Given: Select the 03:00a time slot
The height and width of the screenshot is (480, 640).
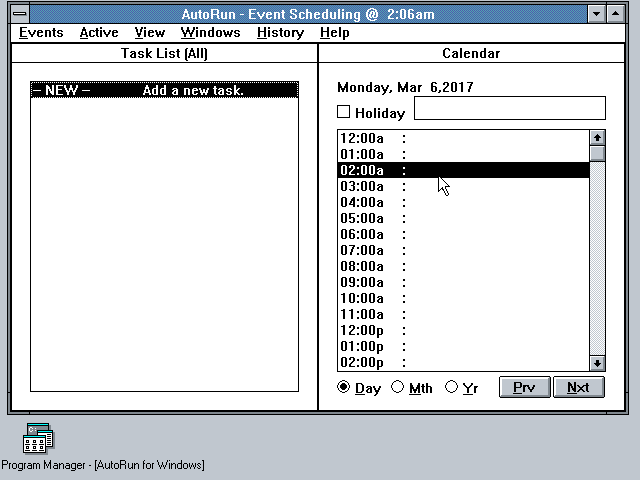Looking at the screenshot, I should pos(464,186).
